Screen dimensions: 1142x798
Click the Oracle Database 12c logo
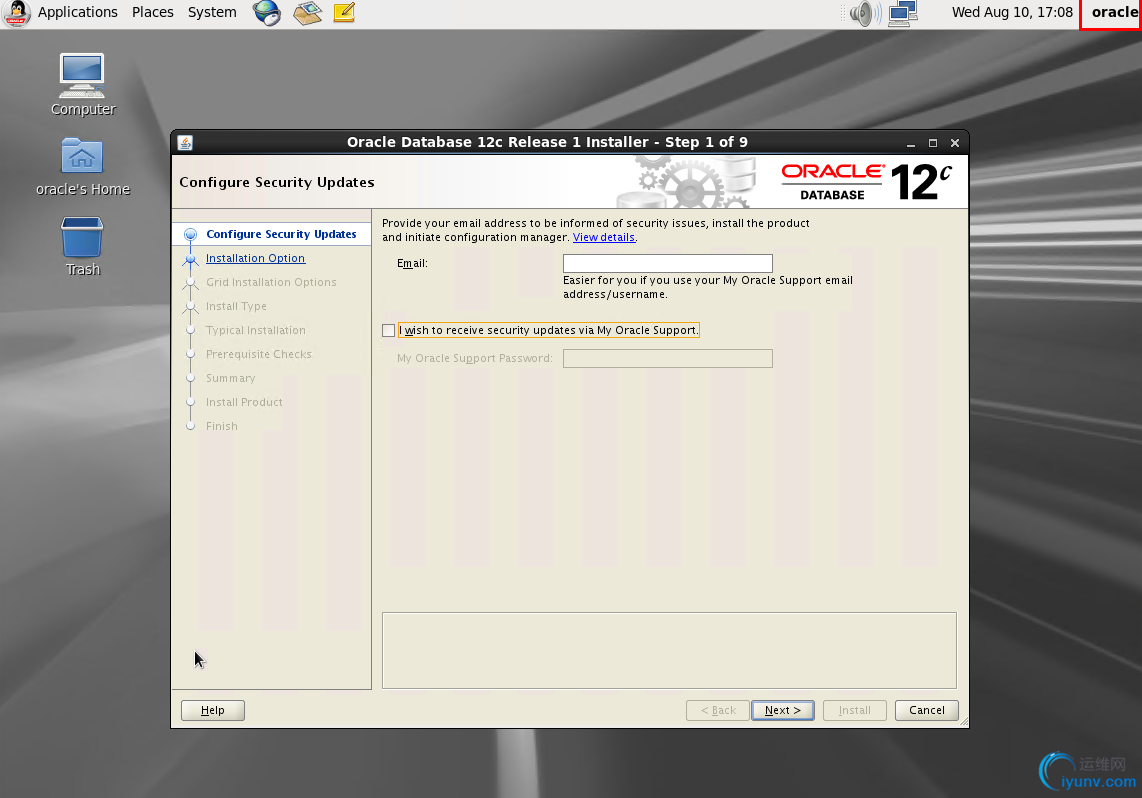866,182
